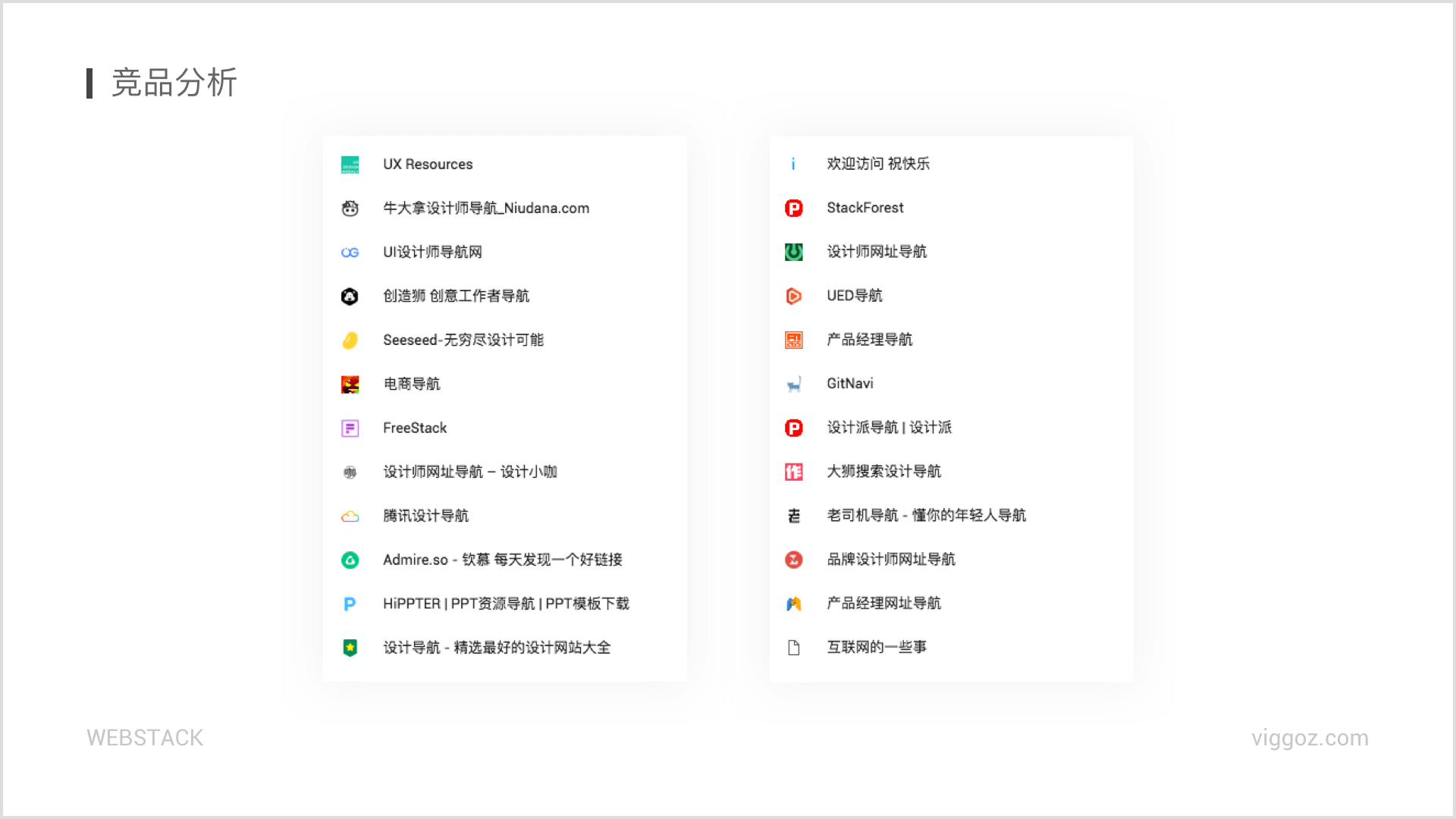Open the UED导航 entry text

point(855,296)
